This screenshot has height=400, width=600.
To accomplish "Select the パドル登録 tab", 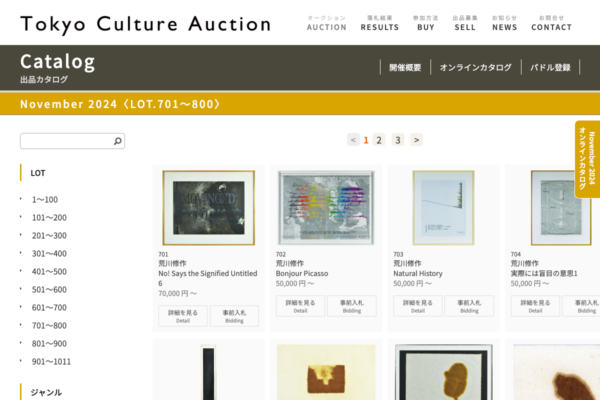I will coord(550,68).
